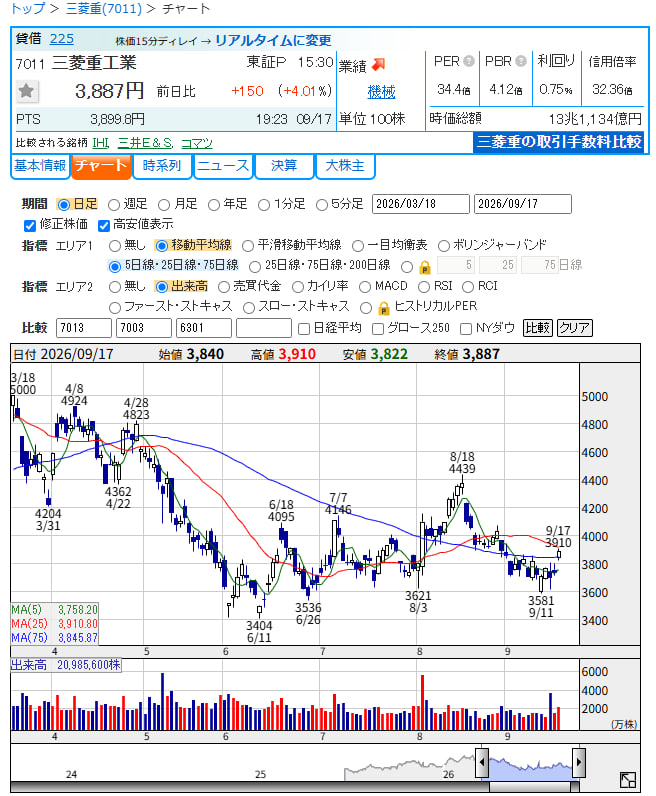Click the chart fullscreen expand icon
The image size is (656, 796).
coord(628,780)
